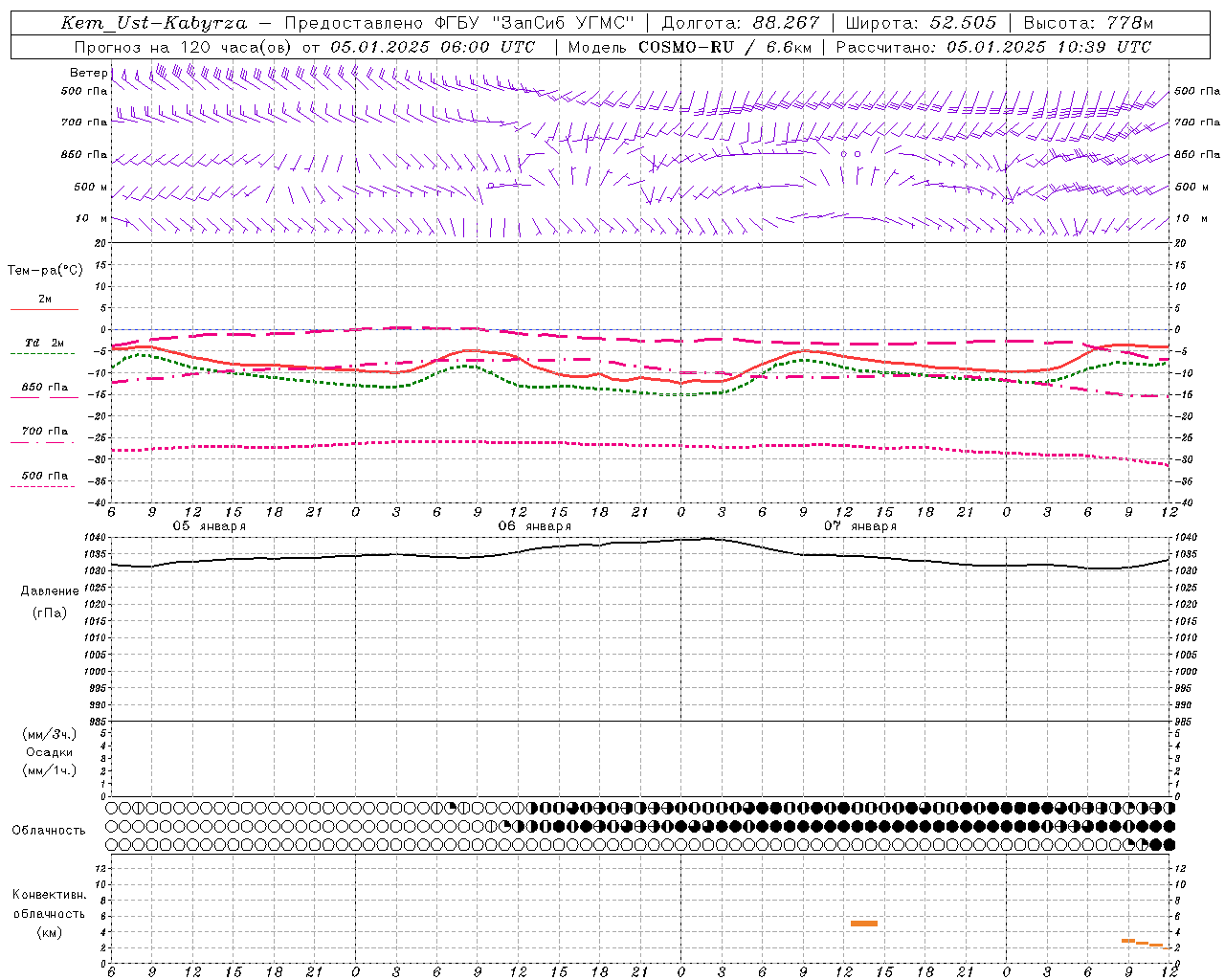Click the Тем-ра(°C) temperature panel label
This screenshot has width=1225, height=980.
pyautogui.click(x=45, y=271)
